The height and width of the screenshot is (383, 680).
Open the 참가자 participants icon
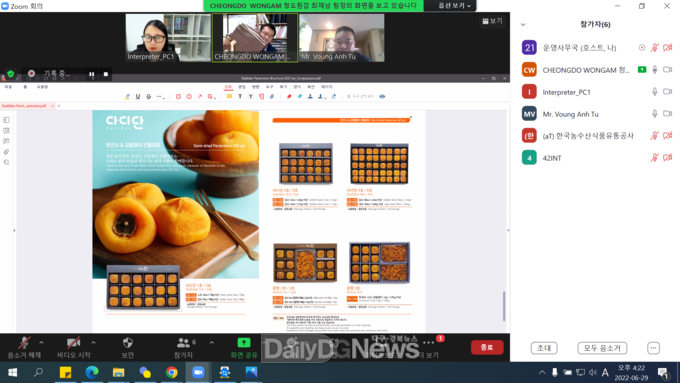[183, 343]
